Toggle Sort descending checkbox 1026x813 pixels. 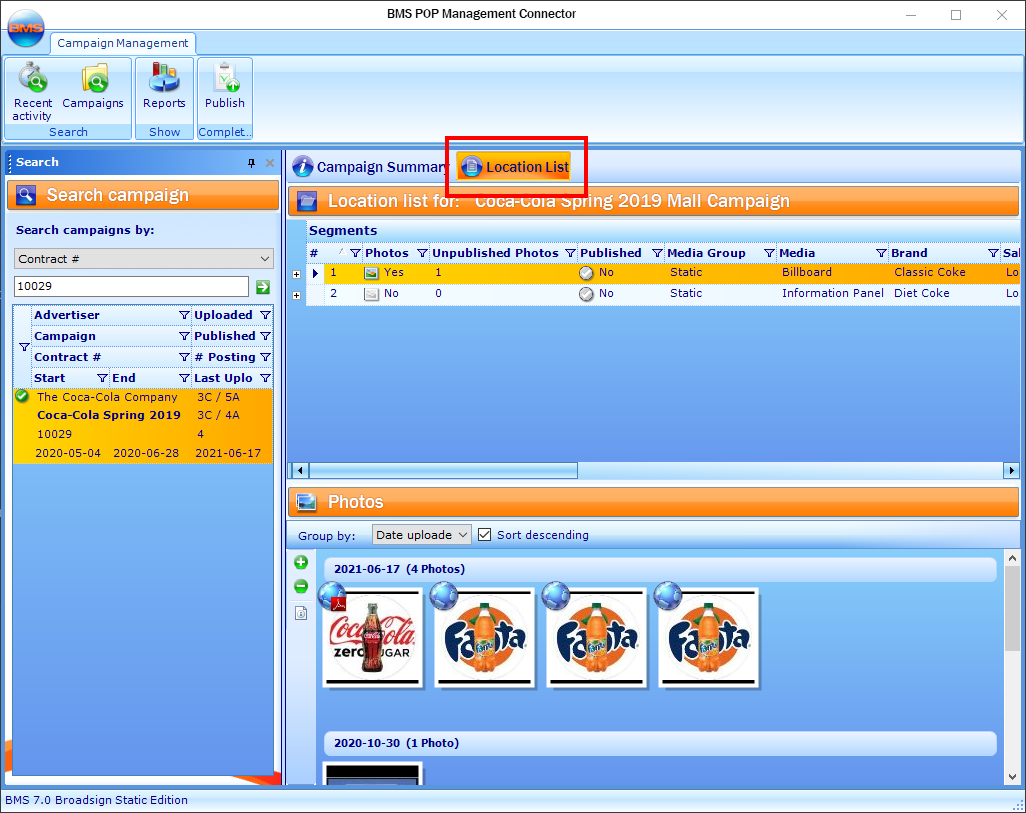(484, 535)
